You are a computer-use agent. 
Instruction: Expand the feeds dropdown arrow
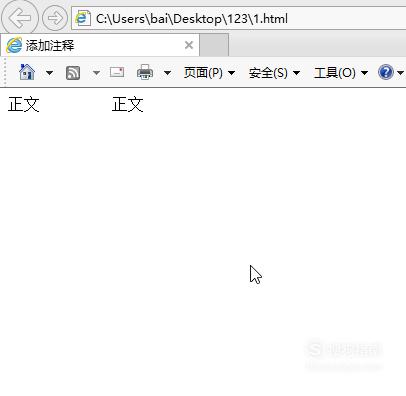tap(96, 72)
